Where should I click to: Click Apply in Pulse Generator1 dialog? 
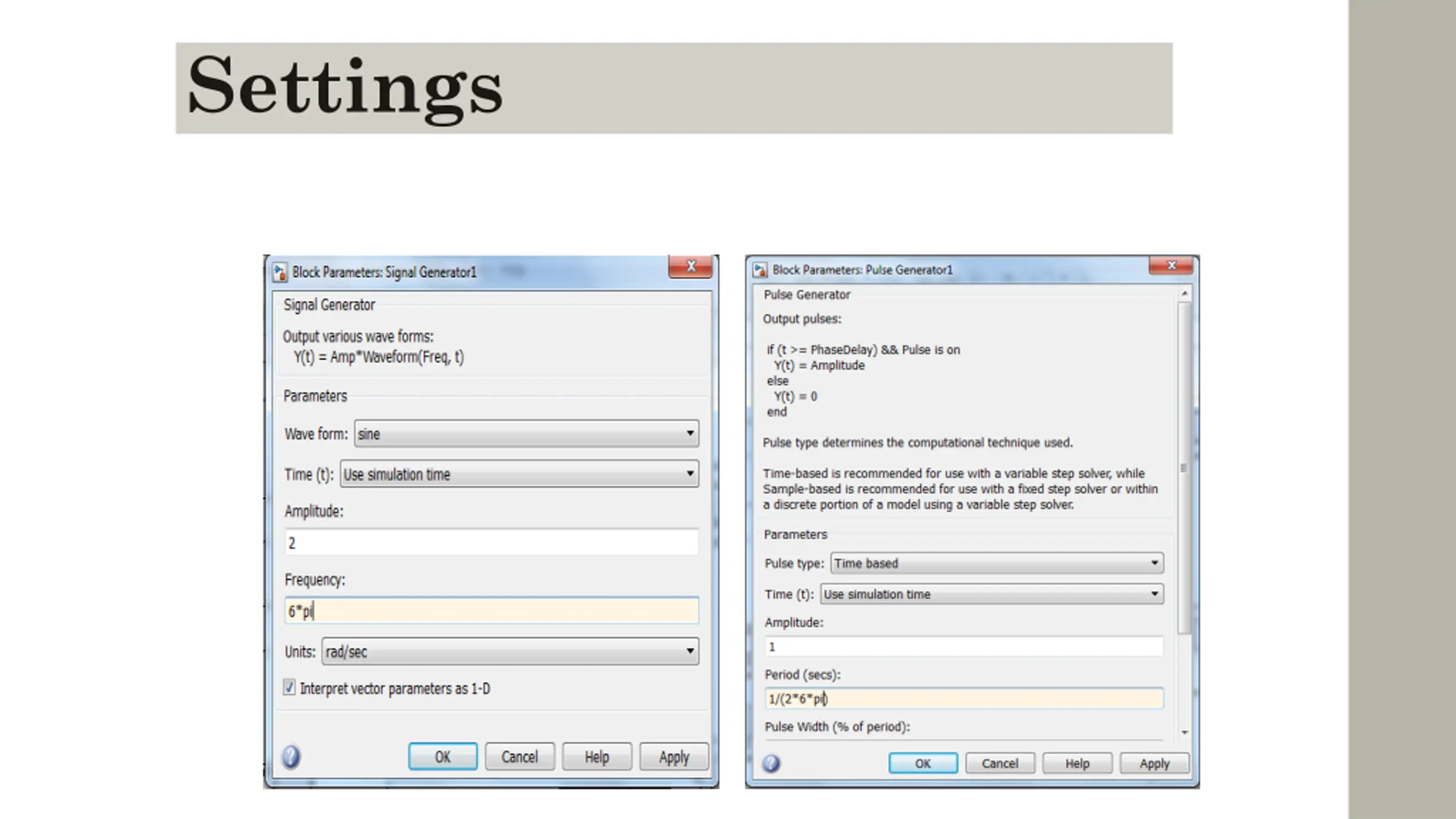click(1154, 763)
